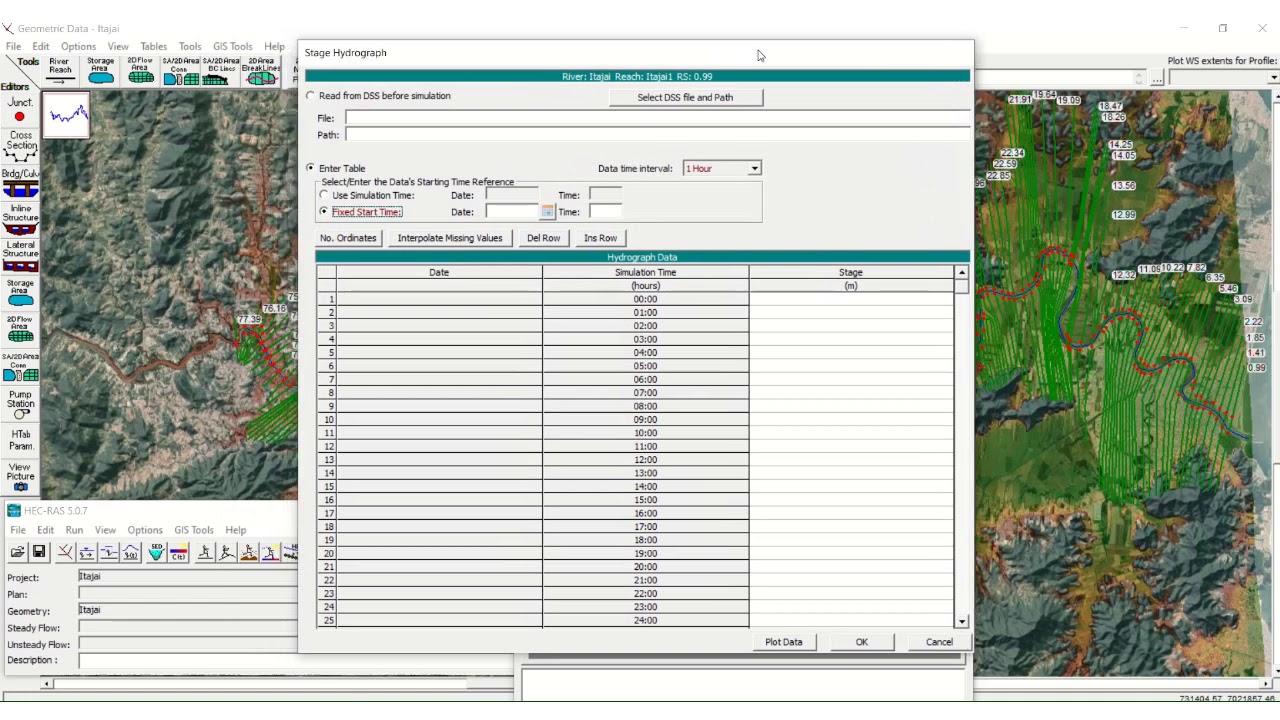This screenshot has width=1280, height=720.
Task: Open the water quality C(t) icon in HEC-RAS
Action: click(179, 552)
